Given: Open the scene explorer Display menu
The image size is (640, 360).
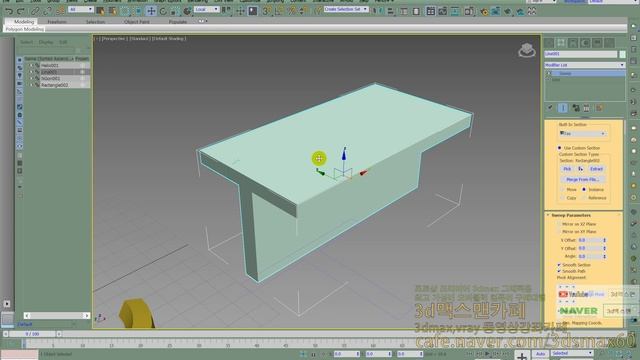Looking at the screenshot, I should 46,42.
